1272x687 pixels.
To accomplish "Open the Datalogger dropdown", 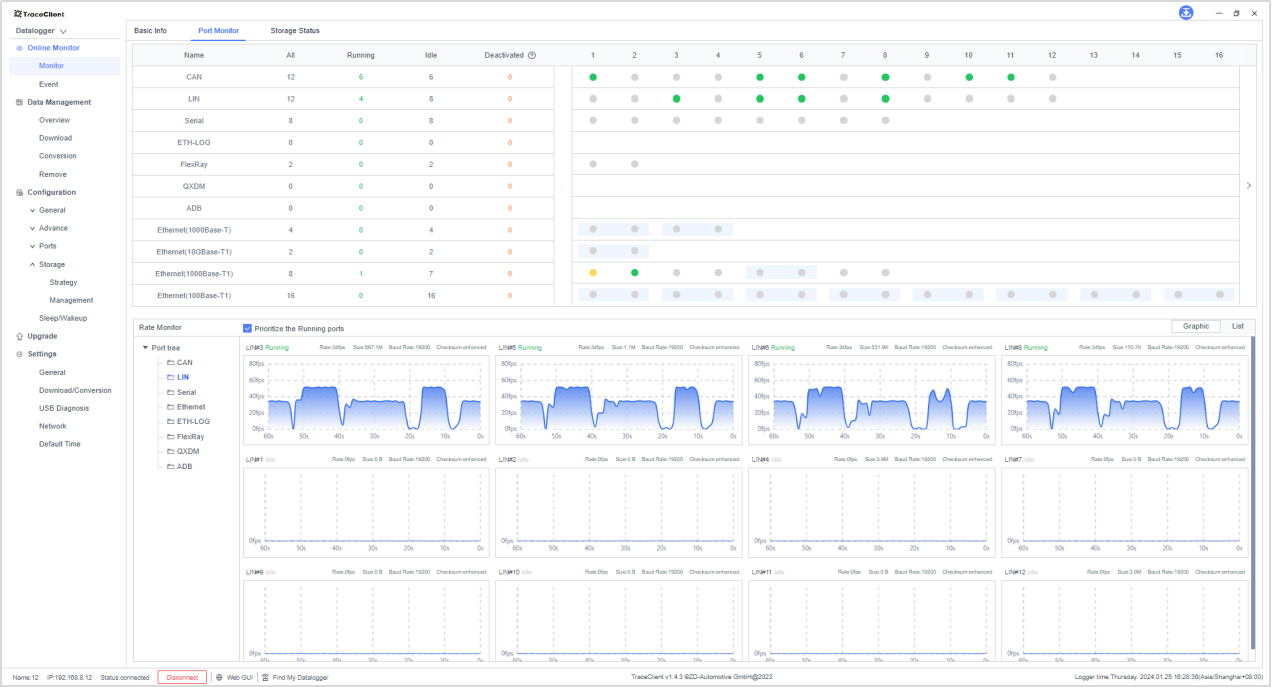I will pos(42,31).
